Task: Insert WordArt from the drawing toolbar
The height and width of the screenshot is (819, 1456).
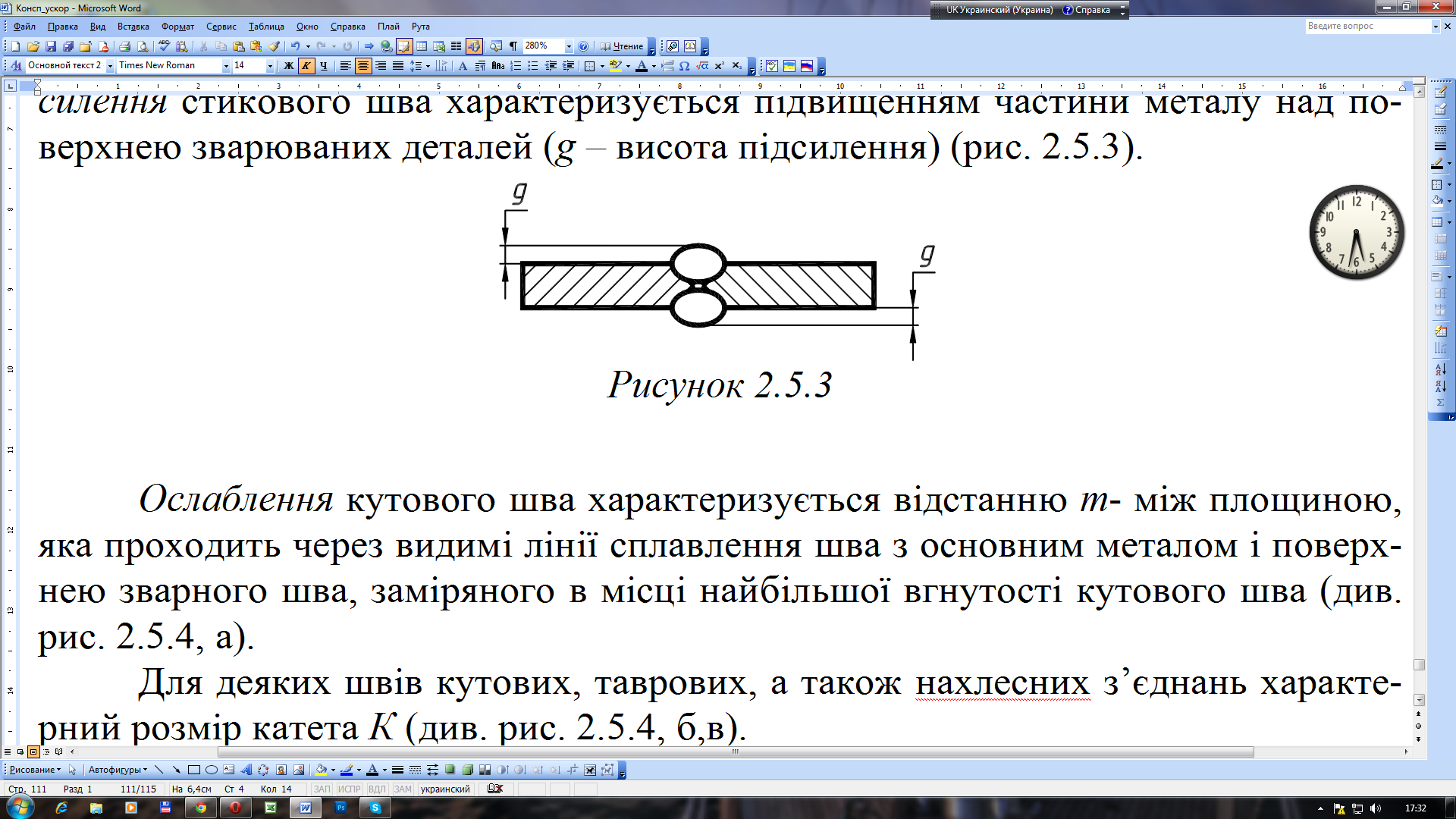Action: click(x=246, y=770)
